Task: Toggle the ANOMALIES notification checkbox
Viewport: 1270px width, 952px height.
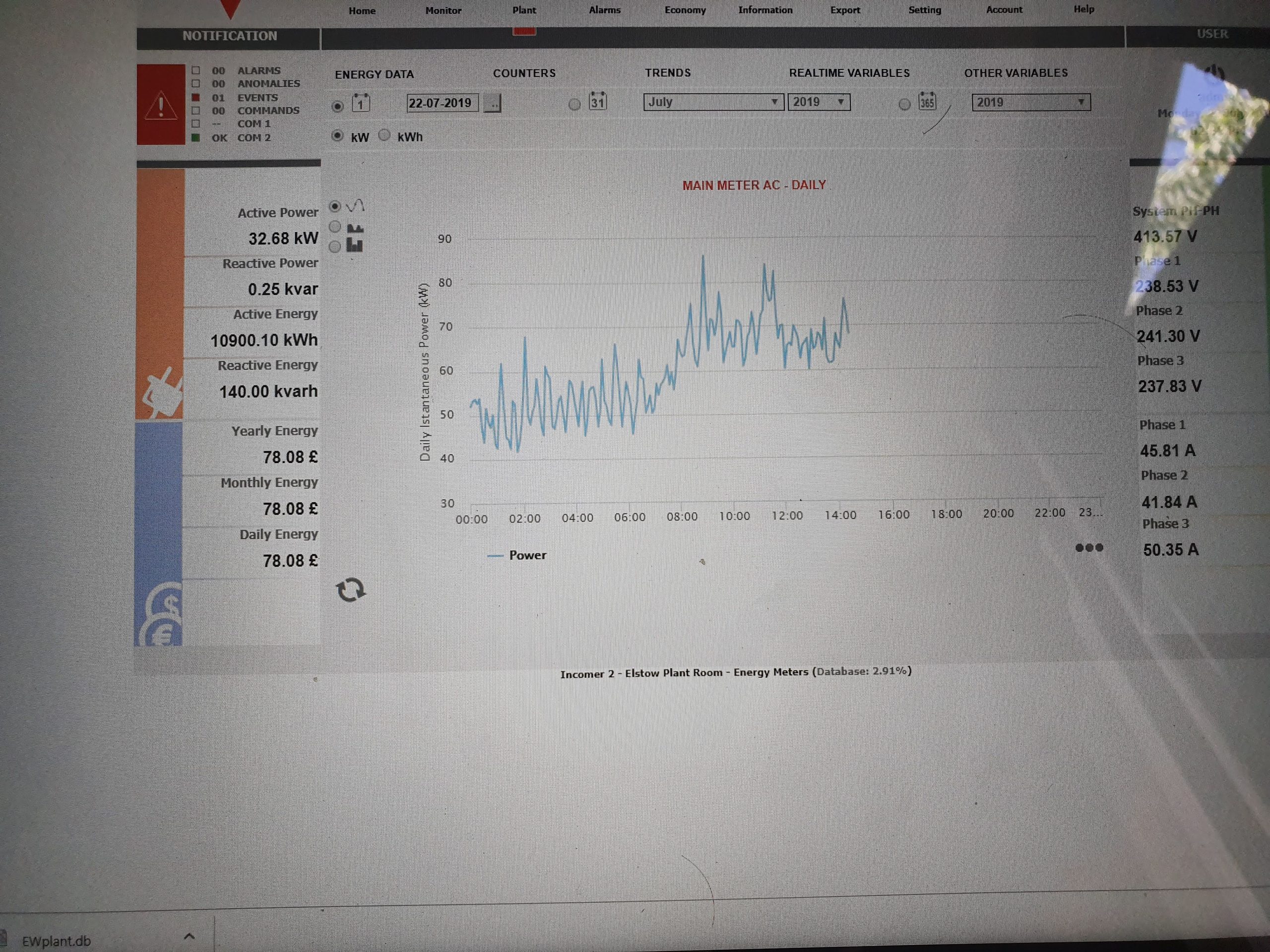Action: pos(196,83)
